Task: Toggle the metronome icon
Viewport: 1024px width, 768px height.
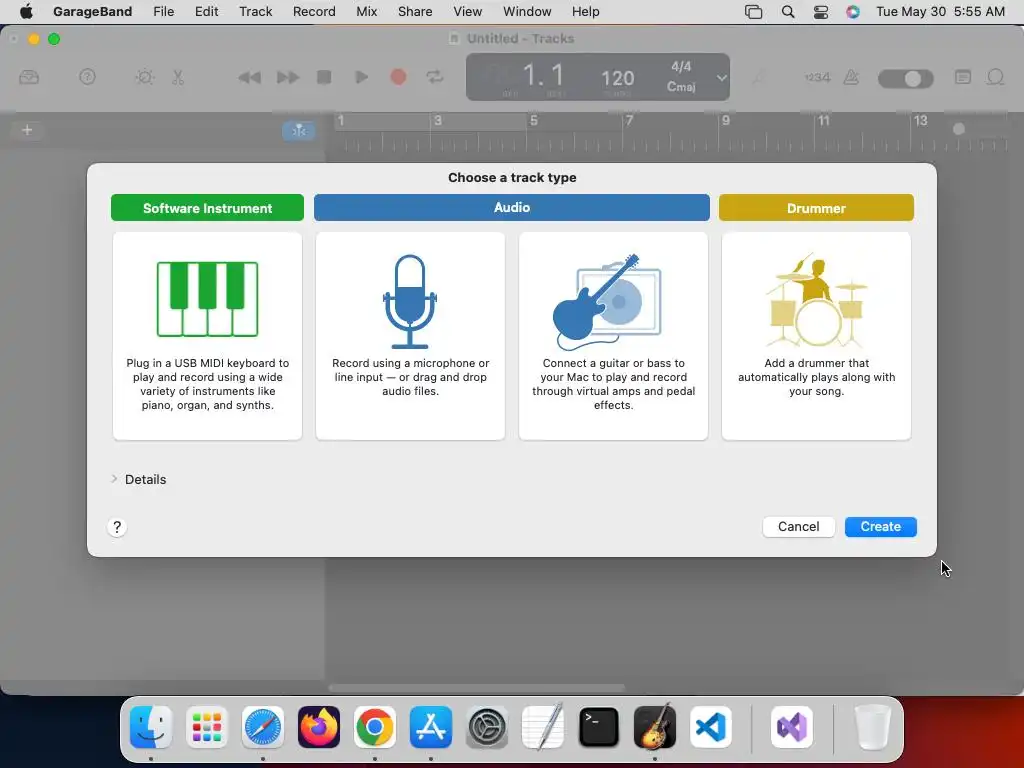Action: pyautogui.click(x=851, y=77)
